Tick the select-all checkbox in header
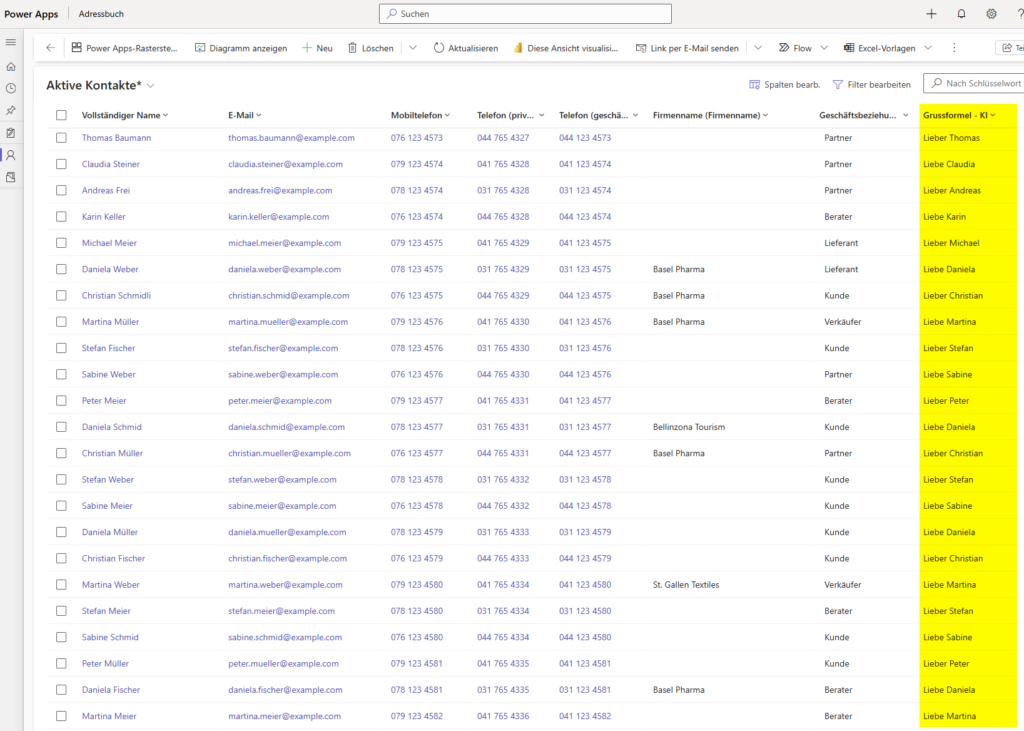The width and height of the screenshot is (1024, 731). pos(61,115)
